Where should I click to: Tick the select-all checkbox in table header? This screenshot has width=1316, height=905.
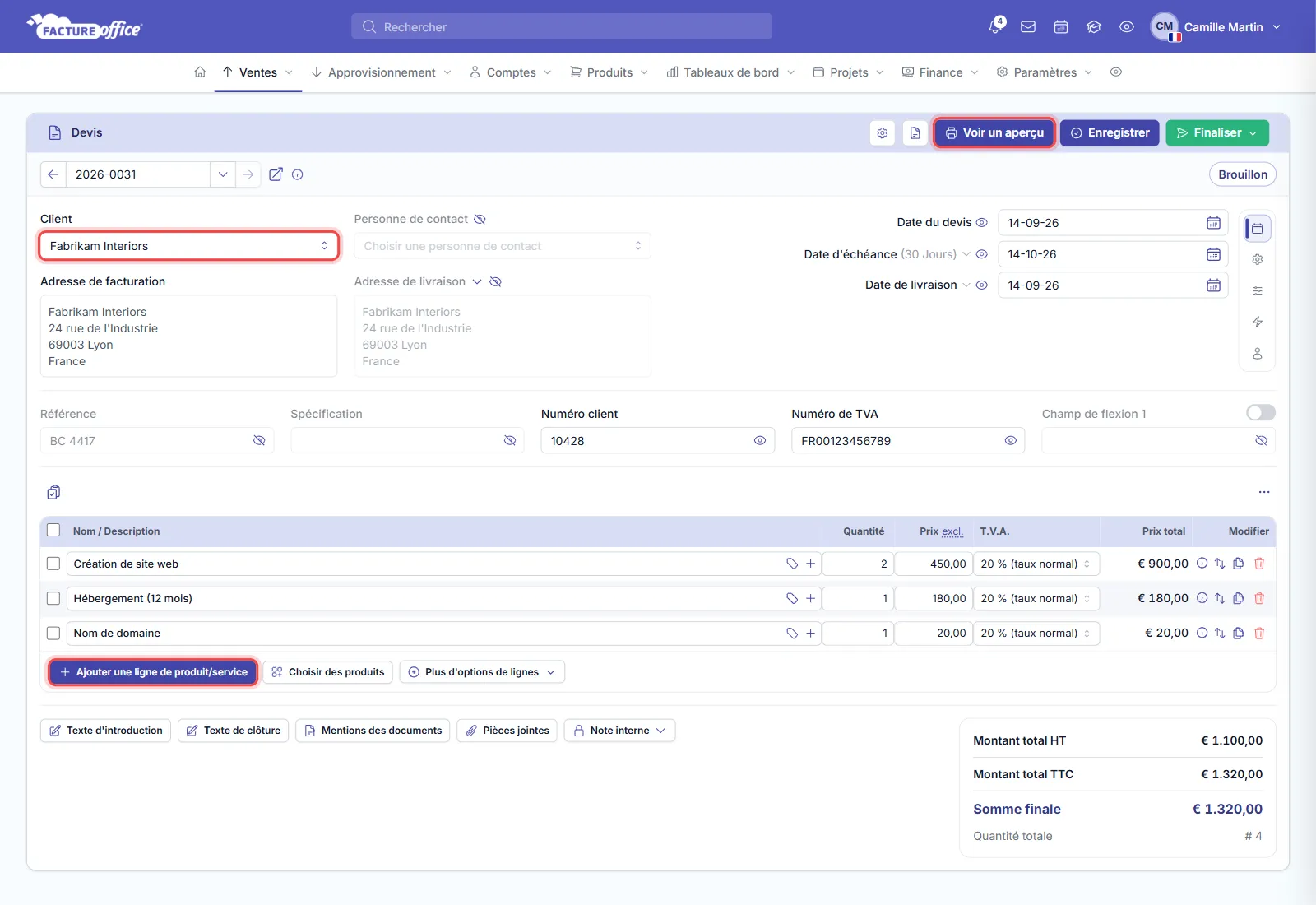pos(53,530)
